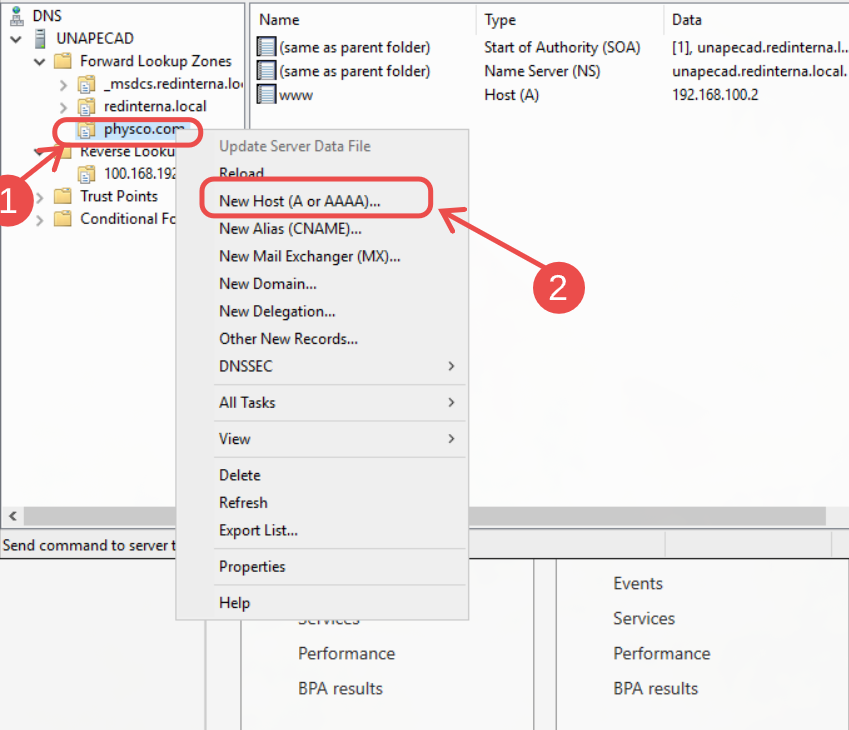
Task: Click the www host record icon
Action: pos(266,95)
